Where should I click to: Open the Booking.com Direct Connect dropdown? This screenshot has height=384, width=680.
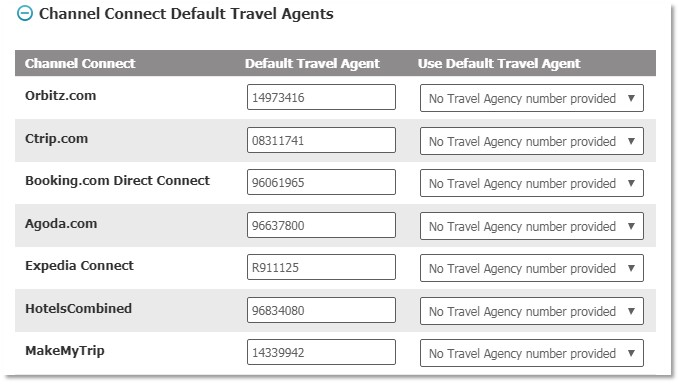pyautogui.click(x=532, y=183)
